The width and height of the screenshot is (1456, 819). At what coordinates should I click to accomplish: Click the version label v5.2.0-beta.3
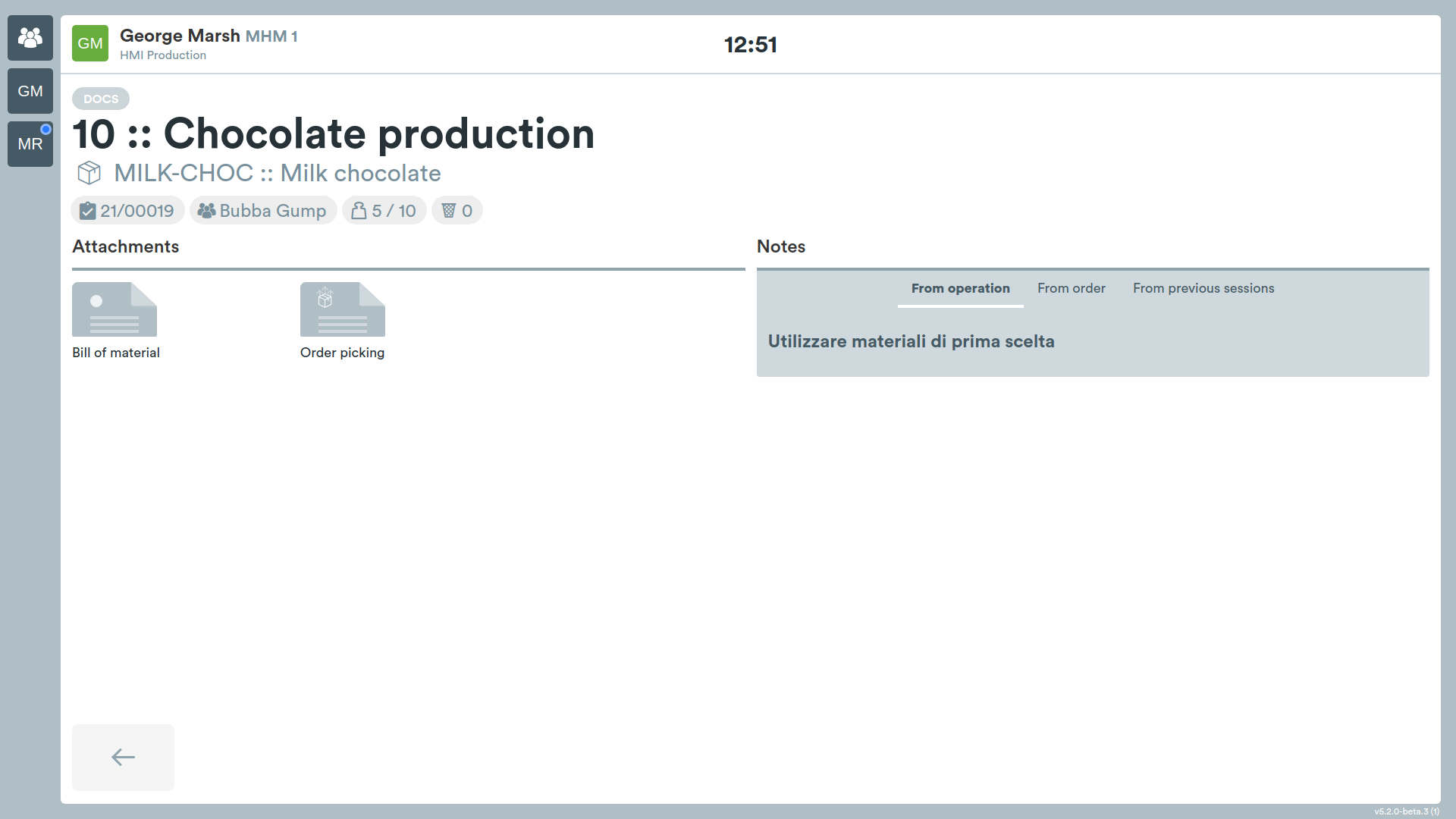coord(1407,811)
